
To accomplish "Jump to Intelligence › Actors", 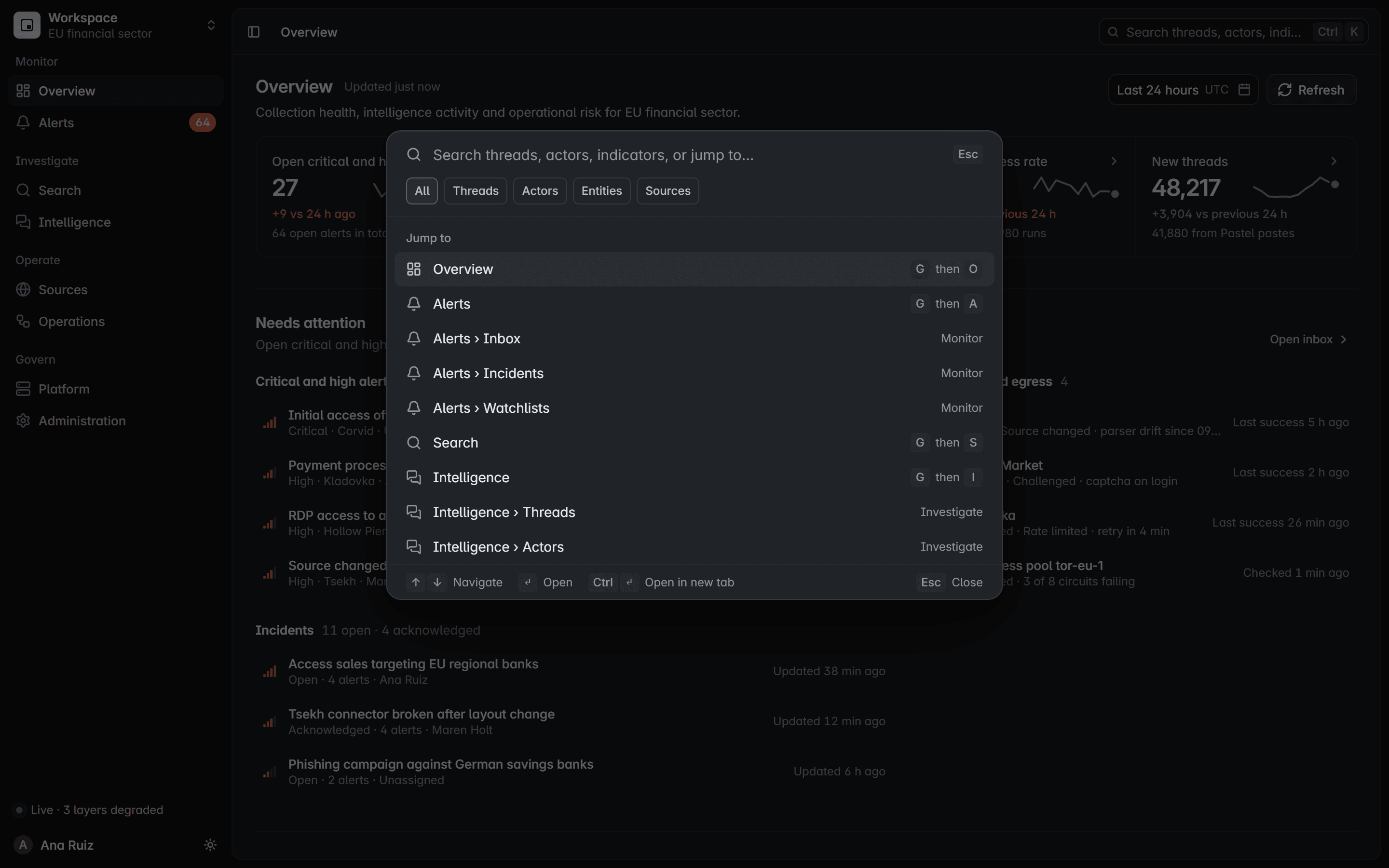I will [694, 546].
